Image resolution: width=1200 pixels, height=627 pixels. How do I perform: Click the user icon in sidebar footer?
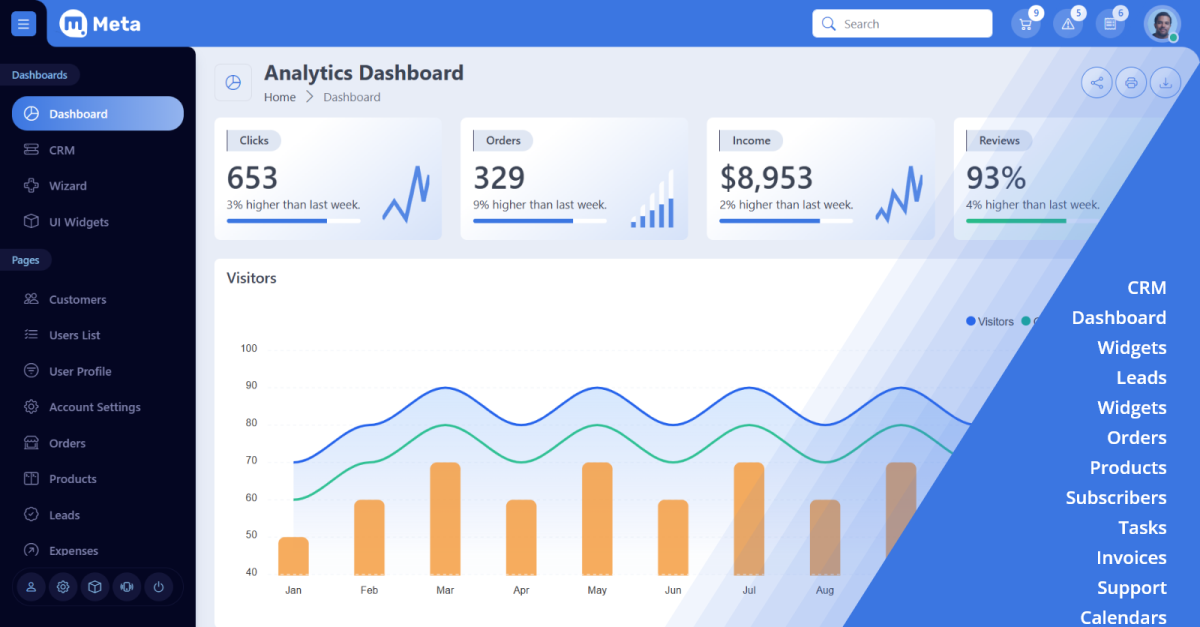(31, 587)
